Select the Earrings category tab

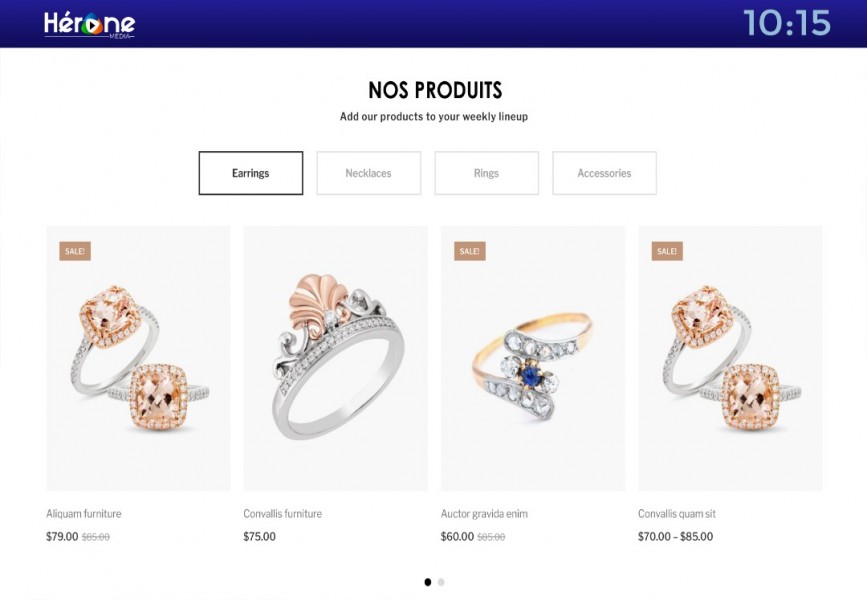[x=250, y=173]
